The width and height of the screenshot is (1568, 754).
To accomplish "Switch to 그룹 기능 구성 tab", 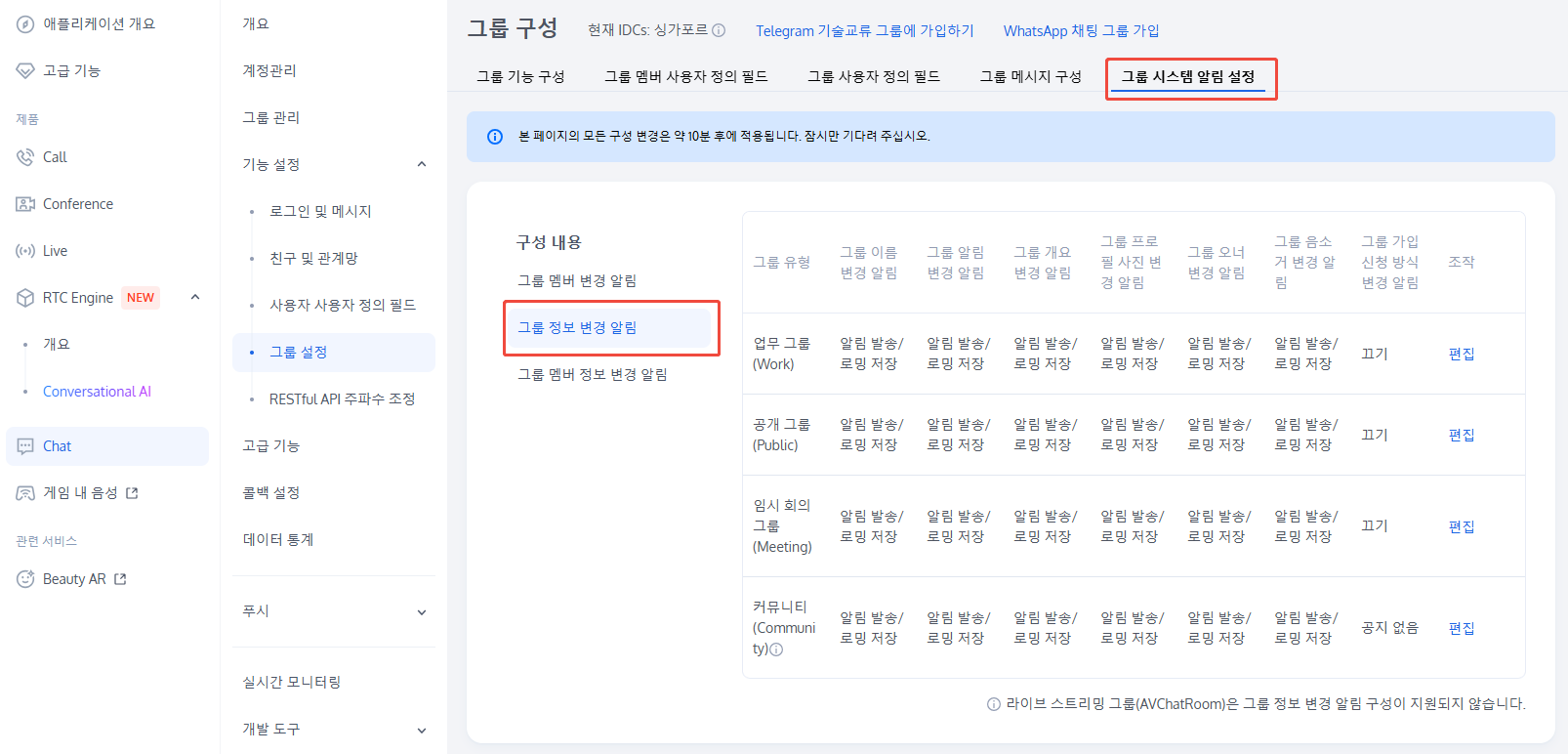I will click(520, 76).
